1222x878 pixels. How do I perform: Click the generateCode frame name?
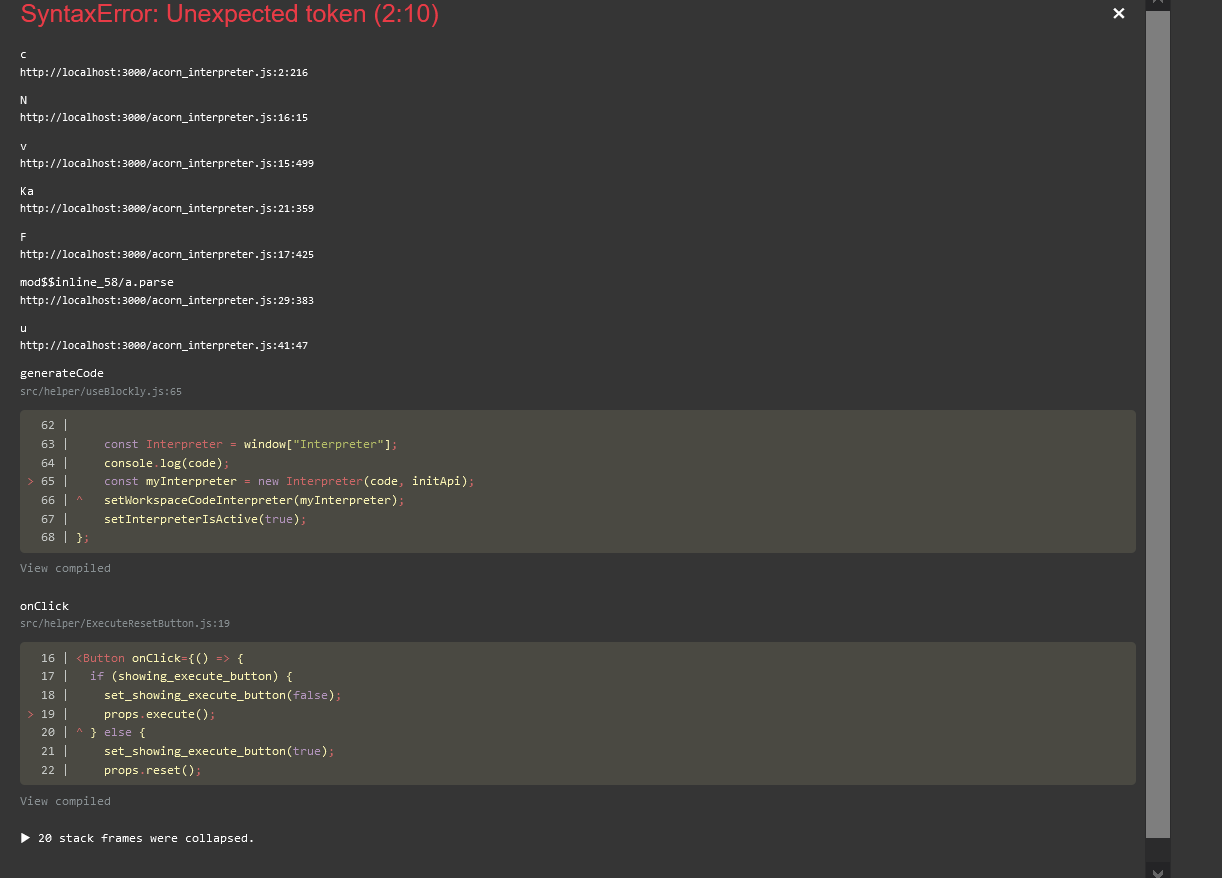pyautogui.click(x=62, y=373)
